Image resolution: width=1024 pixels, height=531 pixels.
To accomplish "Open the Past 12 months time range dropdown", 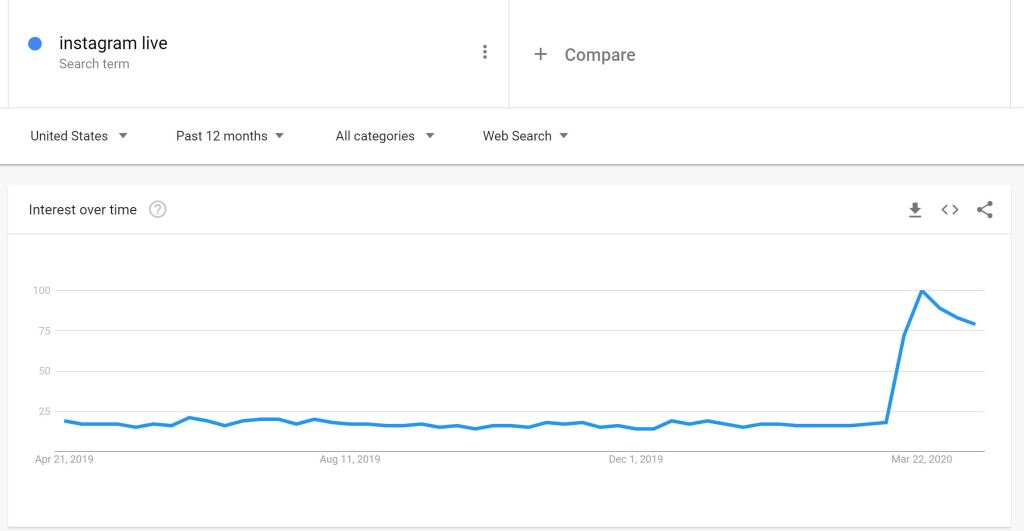I will pyautogui.click(x=230, y=136).
